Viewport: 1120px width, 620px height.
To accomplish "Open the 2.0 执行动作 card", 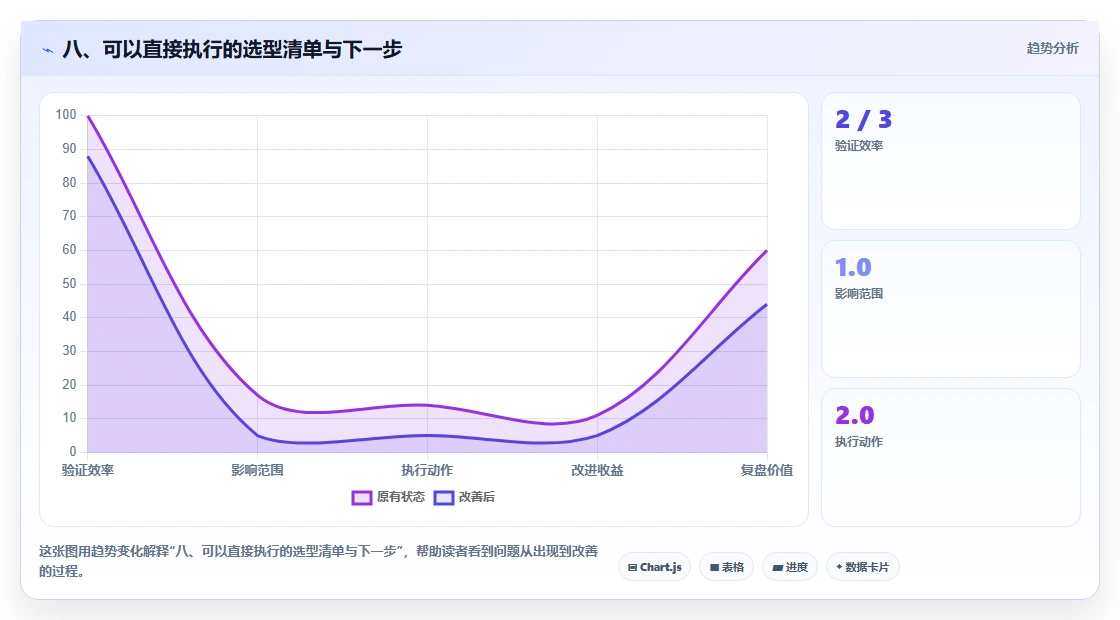I will point(951,457).
